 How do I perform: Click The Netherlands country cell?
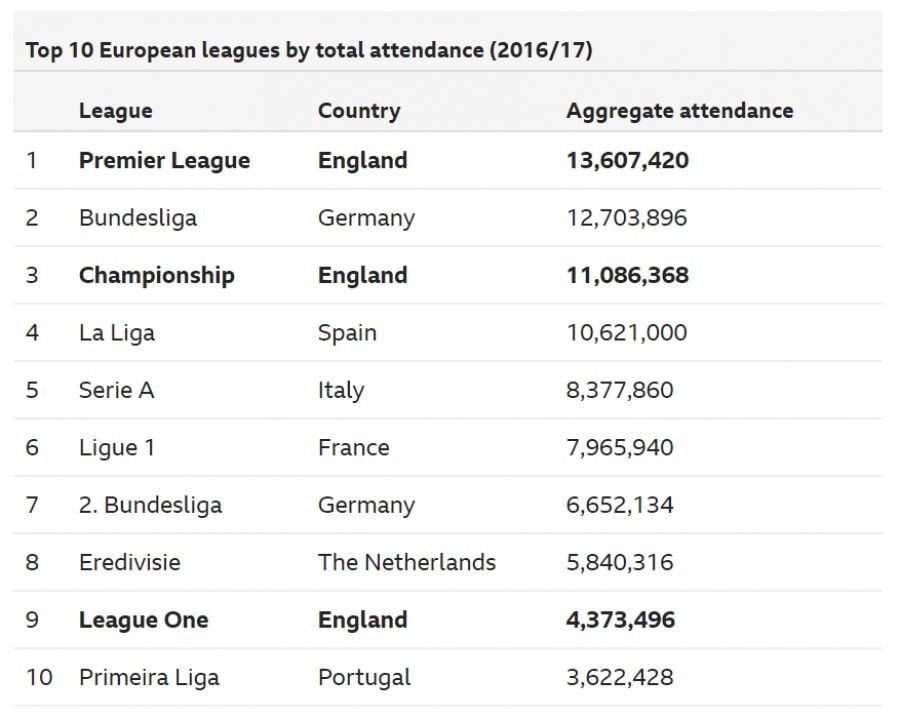pos(406,562)
